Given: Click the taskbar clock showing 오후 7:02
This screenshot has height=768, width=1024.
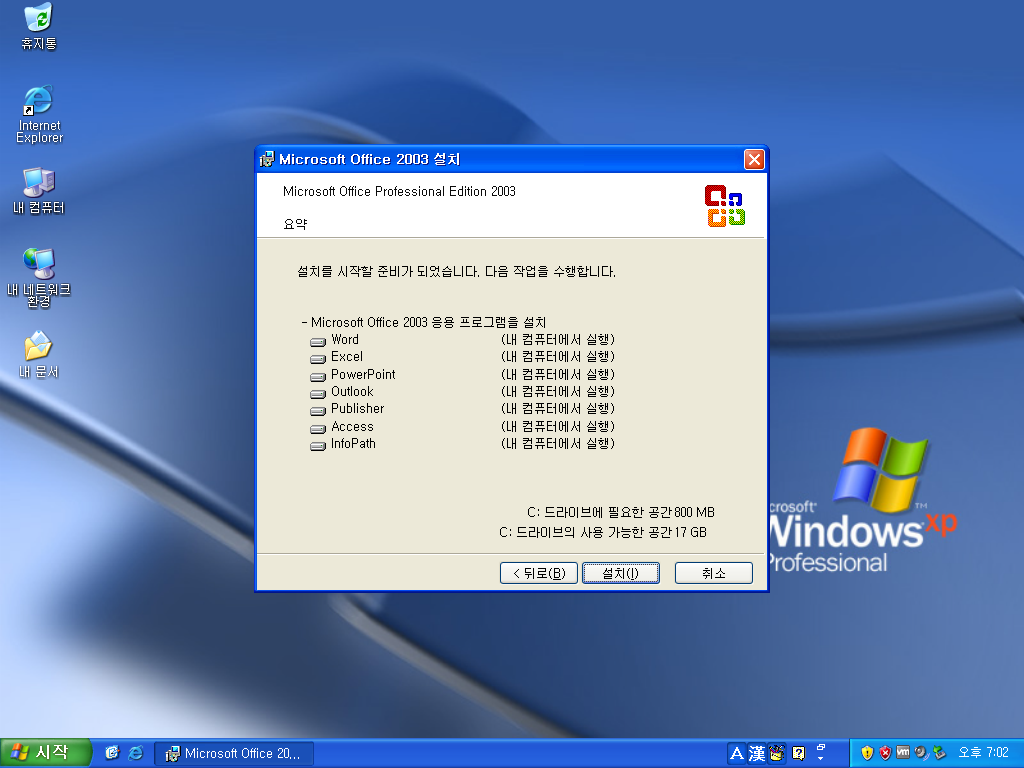Looking at the screenshot, I should (x=983, y=753).
